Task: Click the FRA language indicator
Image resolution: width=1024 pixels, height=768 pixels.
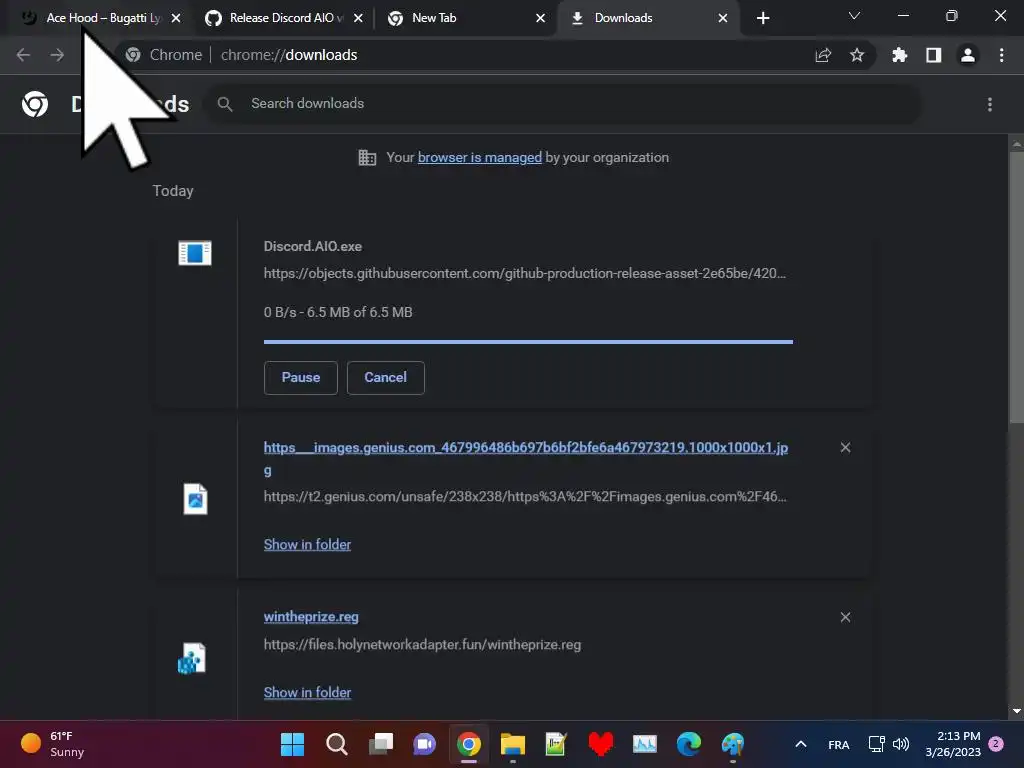Action: (x=839, y=744)
